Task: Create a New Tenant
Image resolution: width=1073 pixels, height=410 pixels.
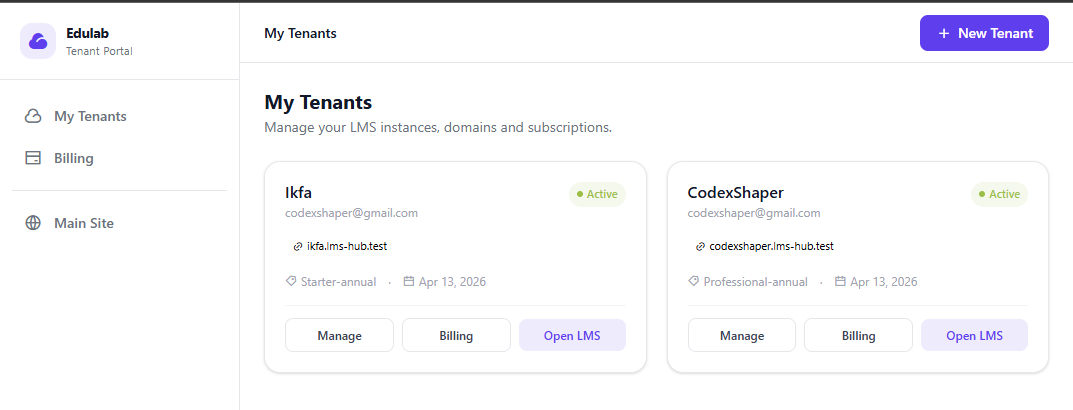Action: coord(984,33)
